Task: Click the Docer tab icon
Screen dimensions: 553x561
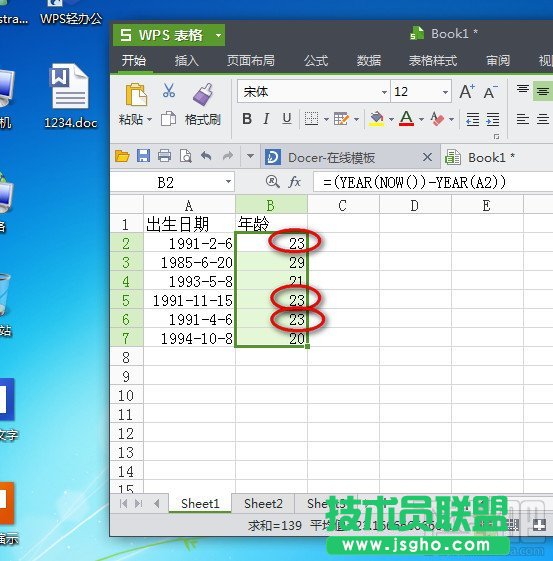Action: 273,157
